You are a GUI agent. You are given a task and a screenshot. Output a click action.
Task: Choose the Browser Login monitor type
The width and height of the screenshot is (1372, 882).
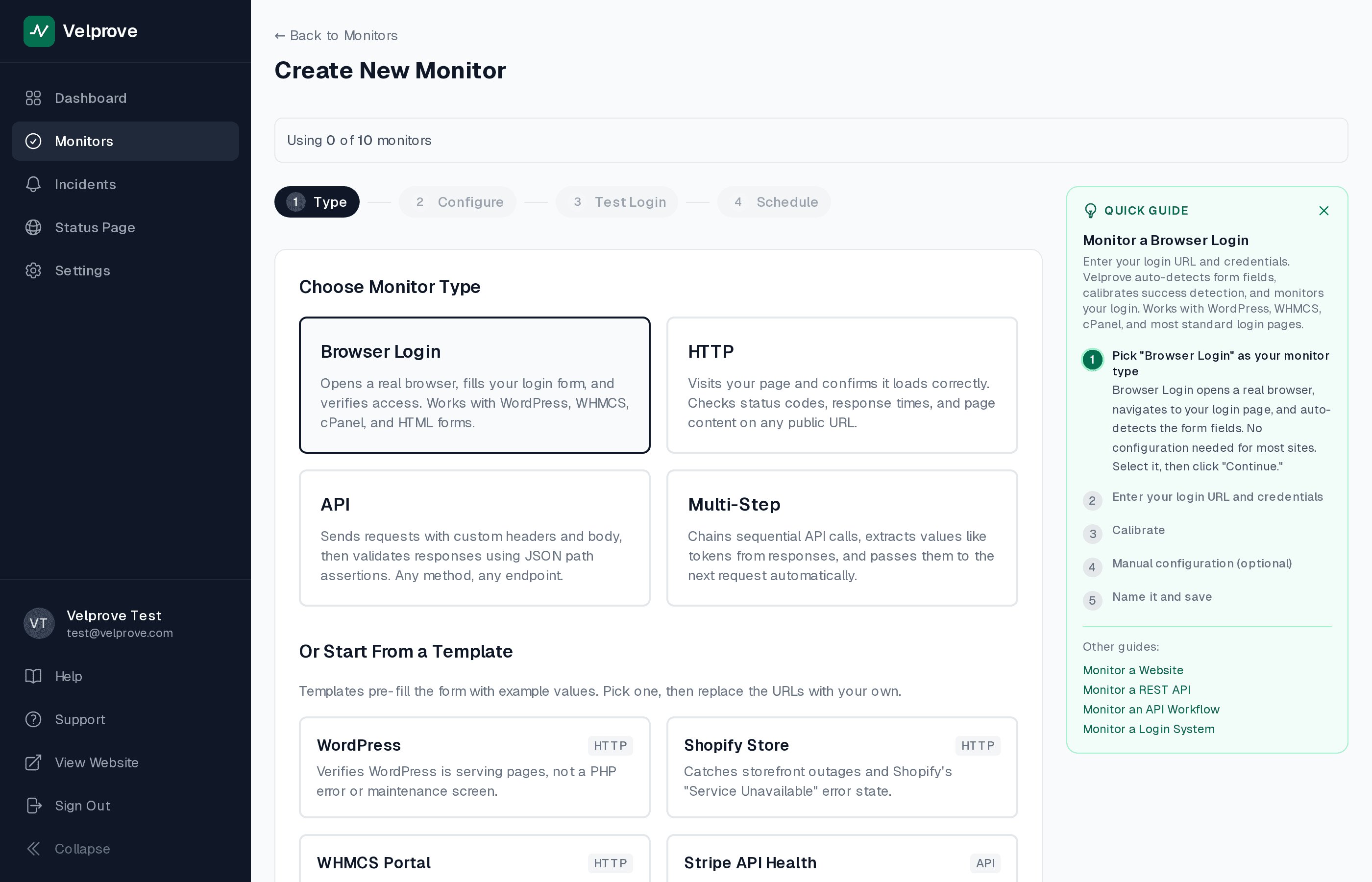475,385
